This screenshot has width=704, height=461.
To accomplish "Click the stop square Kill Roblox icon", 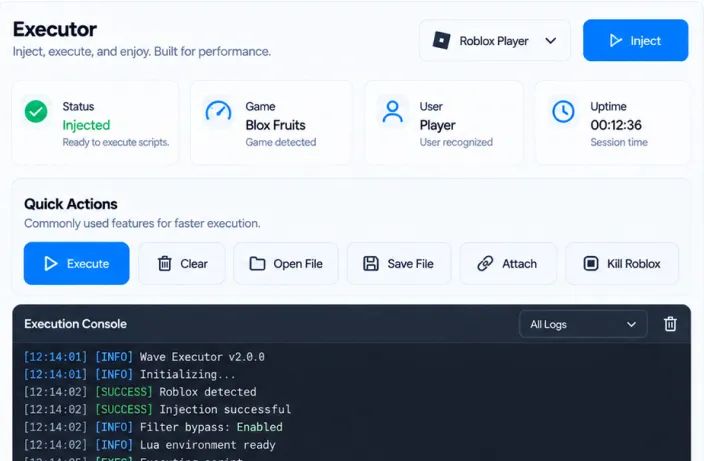I will tap(591, 263).
